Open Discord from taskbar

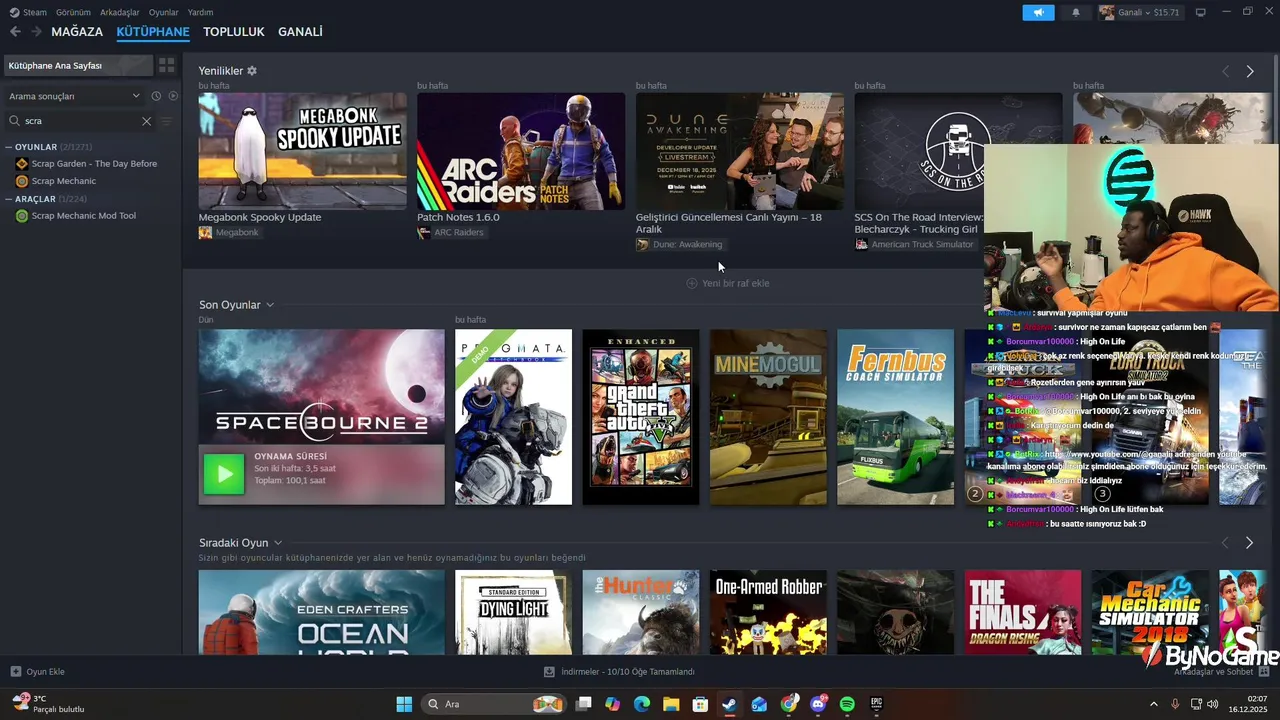tap(818, 704)
